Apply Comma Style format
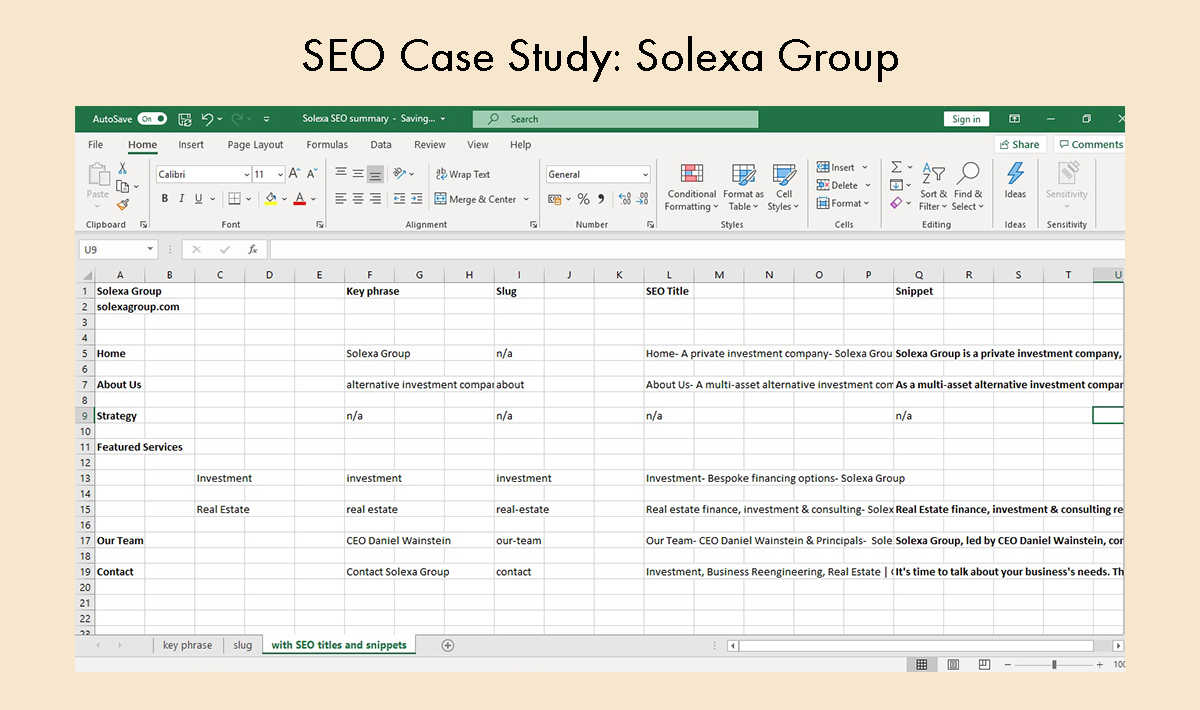Image resolution: width=1200 pixels, height=710 pixels. [599, 199]
